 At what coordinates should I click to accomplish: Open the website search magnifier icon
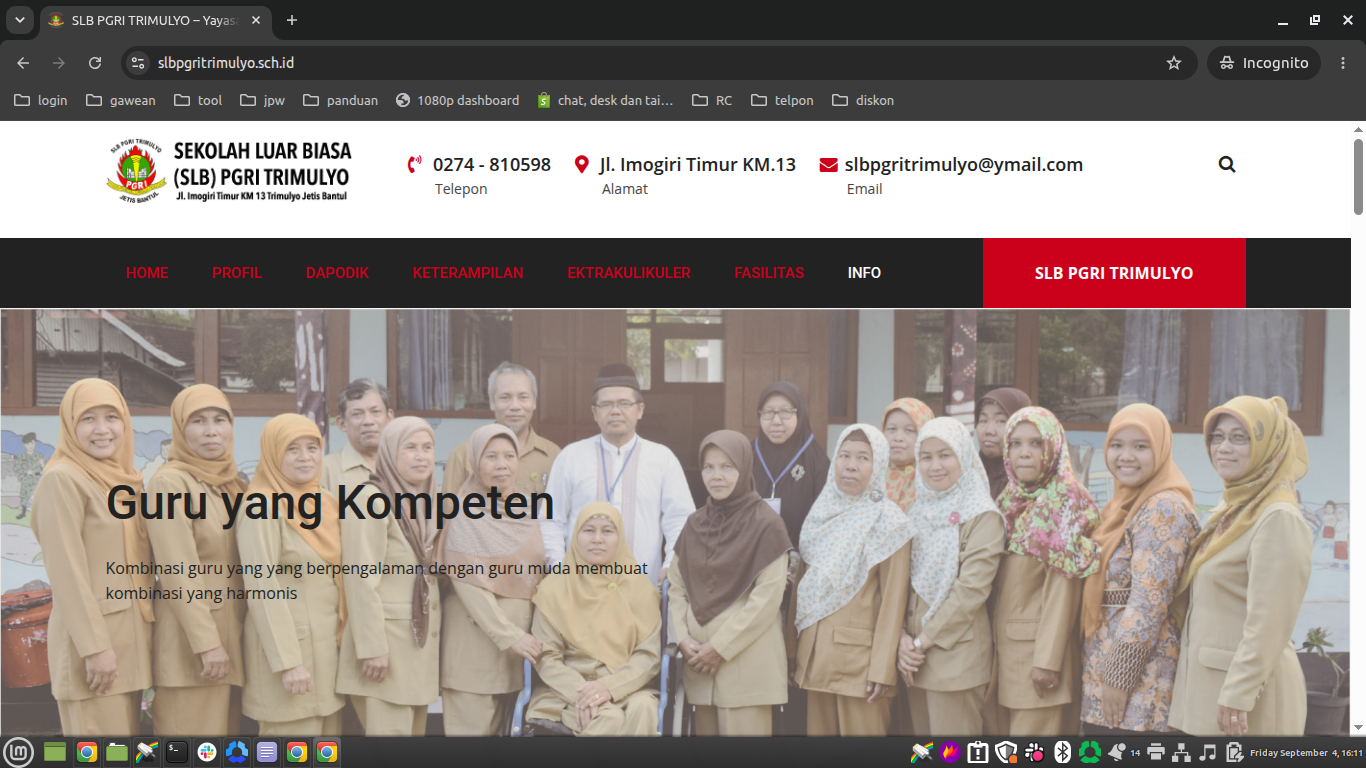point(1227,165)
